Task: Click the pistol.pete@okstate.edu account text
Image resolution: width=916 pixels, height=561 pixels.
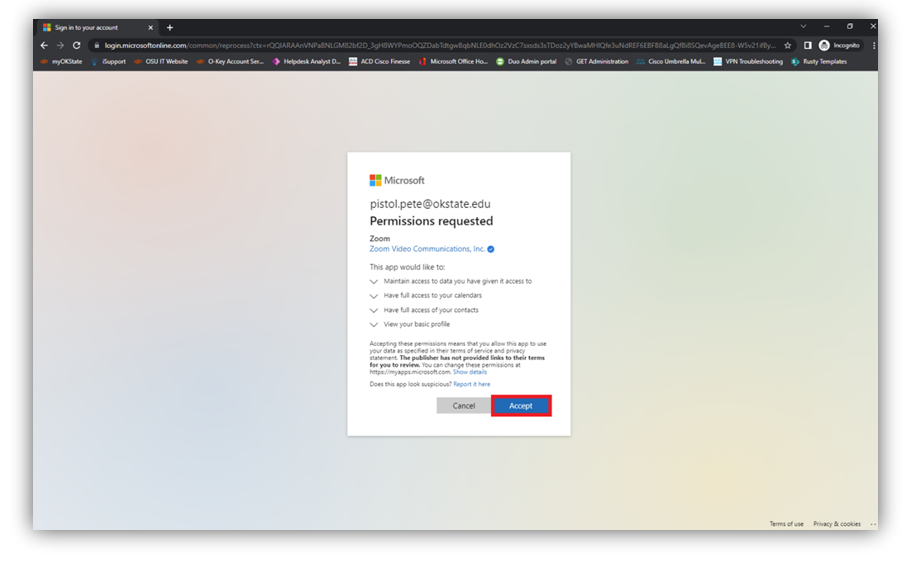Action: [x=430, y=204]
